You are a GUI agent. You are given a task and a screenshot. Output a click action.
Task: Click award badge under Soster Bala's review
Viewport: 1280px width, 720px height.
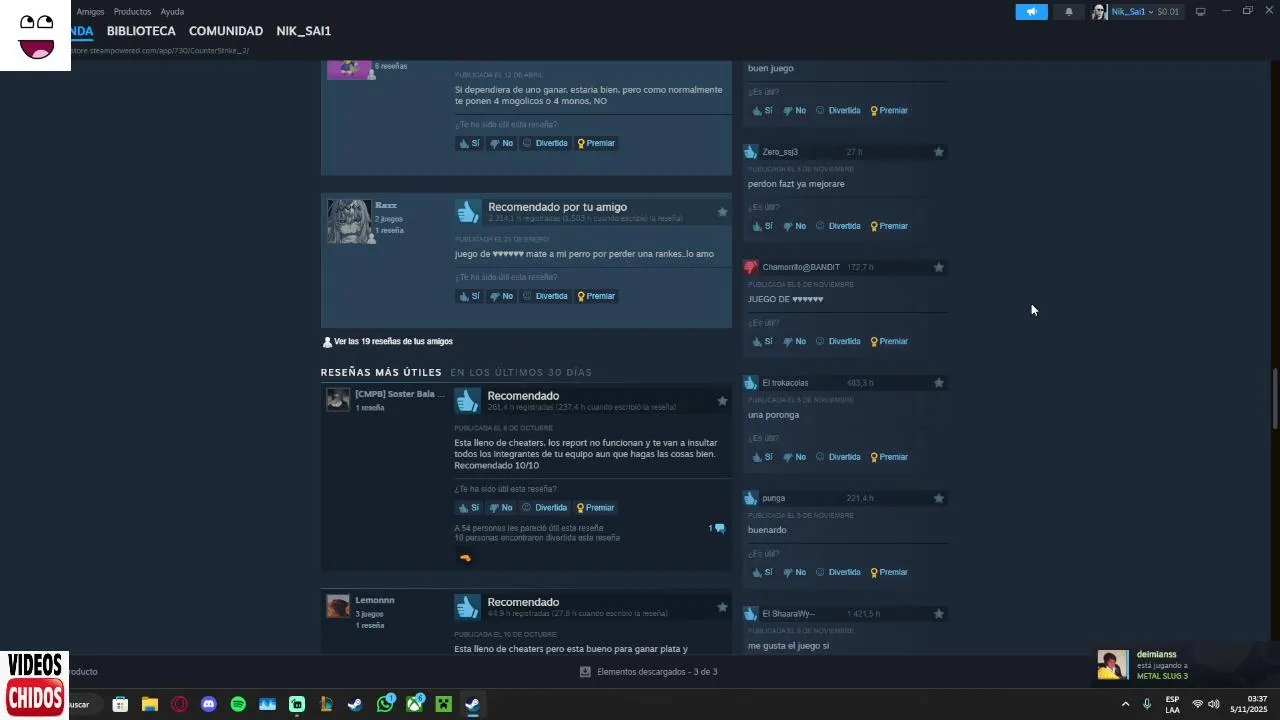click(465, 558)
